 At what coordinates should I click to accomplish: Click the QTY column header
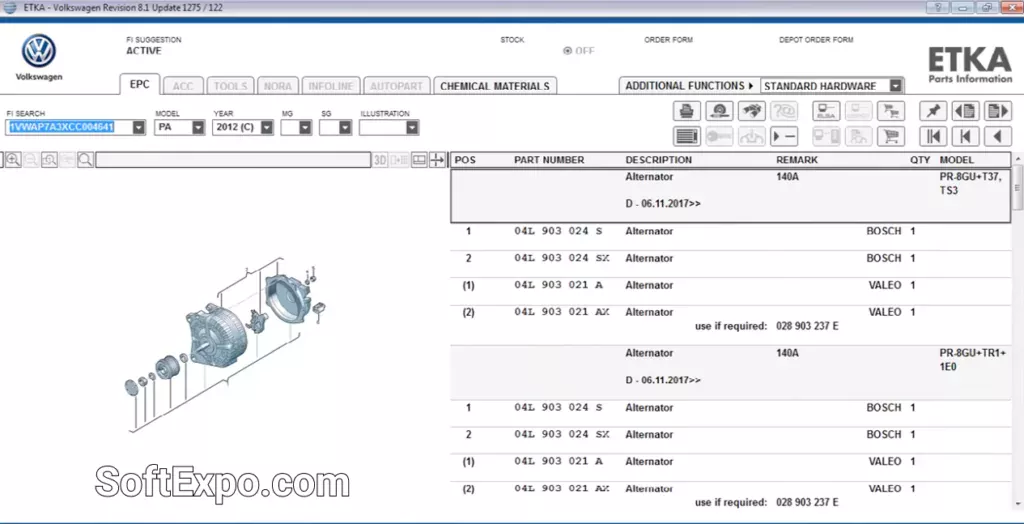pyautogui.click(x=920, y=160)
